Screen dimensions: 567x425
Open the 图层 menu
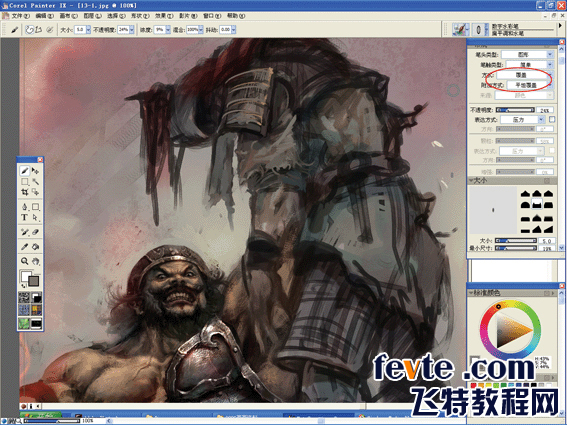click(93, 16)
